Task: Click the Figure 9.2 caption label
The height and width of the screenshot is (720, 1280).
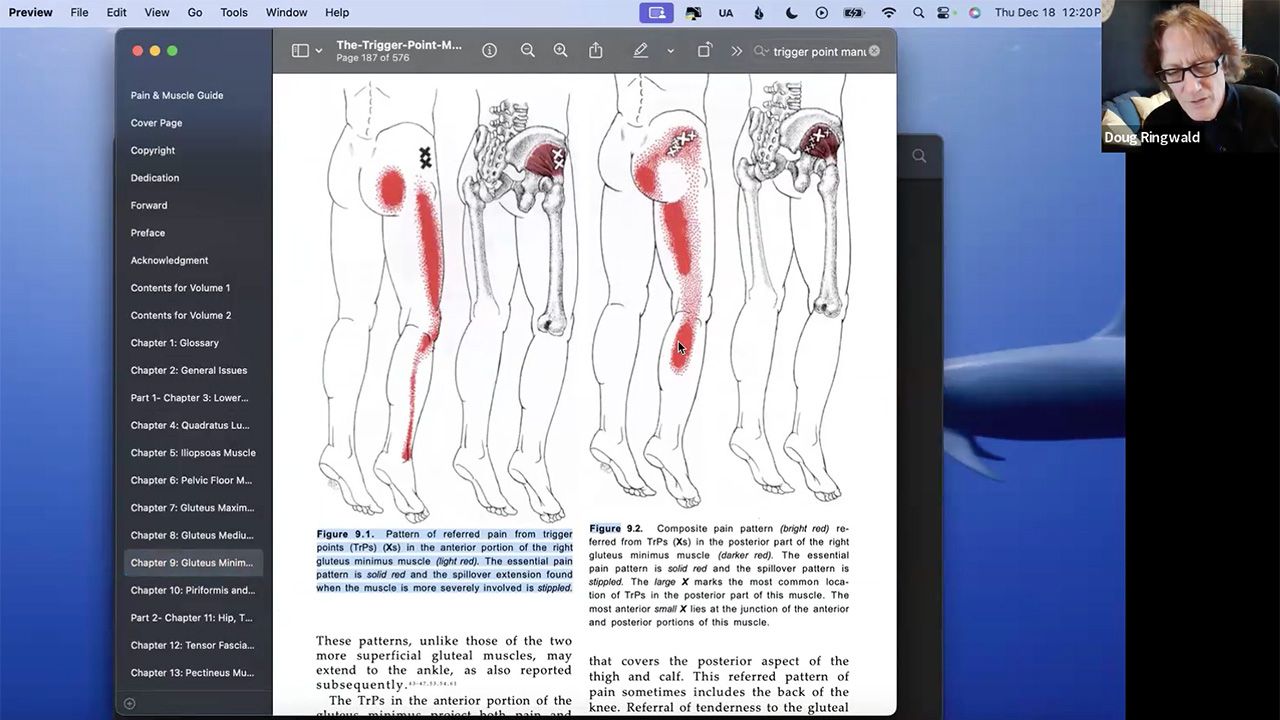Action: (x=616, y=528)
